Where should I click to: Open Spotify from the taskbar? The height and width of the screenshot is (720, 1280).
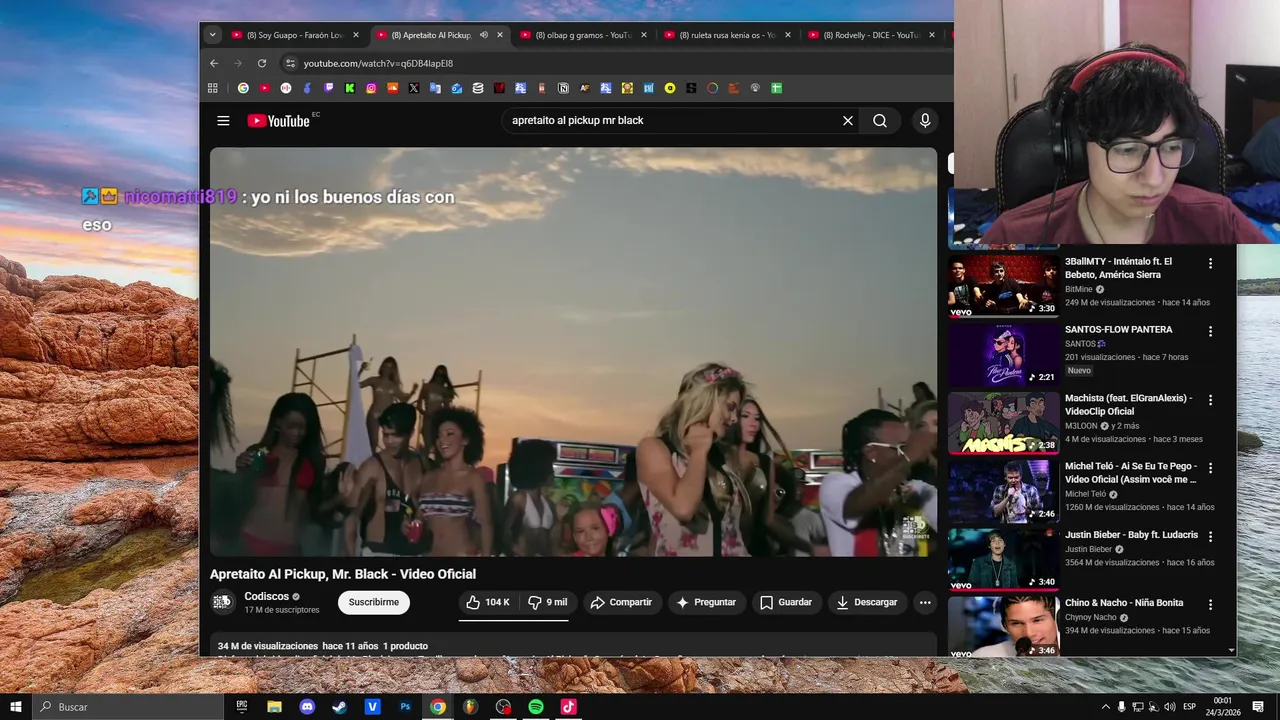[x=536, y=707]
